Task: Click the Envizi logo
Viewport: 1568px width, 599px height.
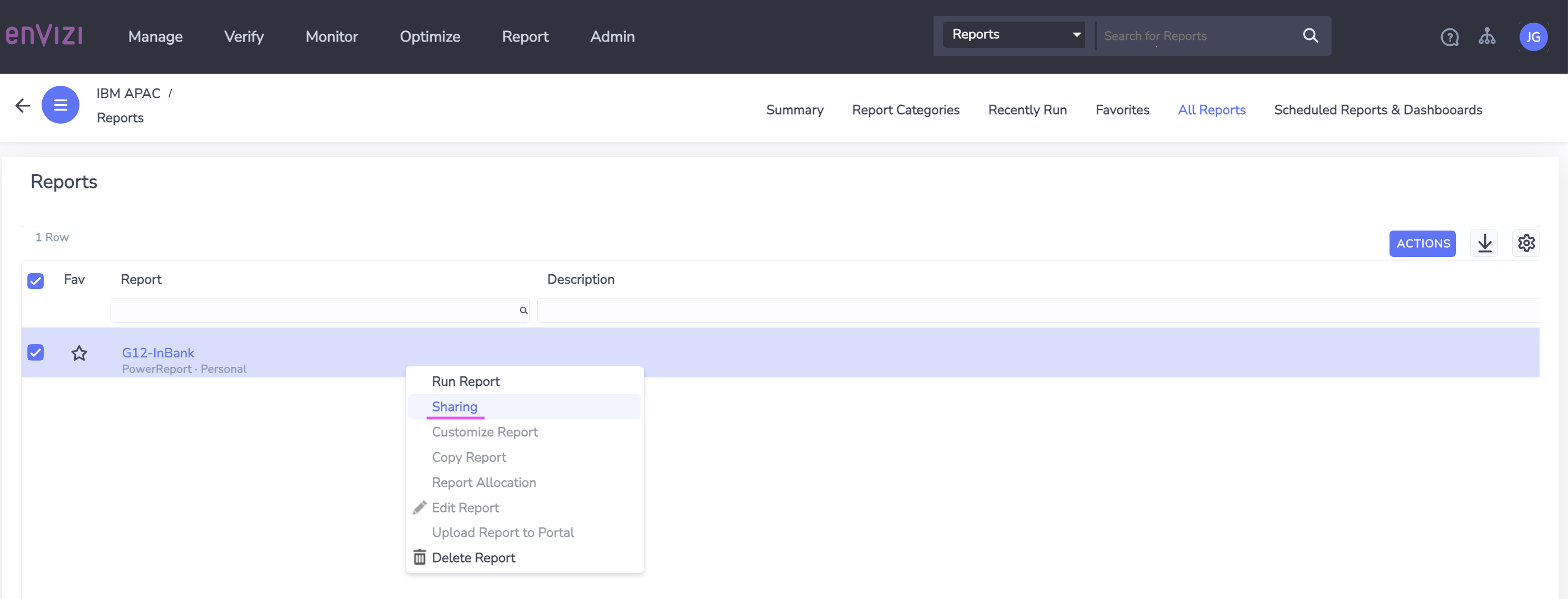Action: (44, 35)
